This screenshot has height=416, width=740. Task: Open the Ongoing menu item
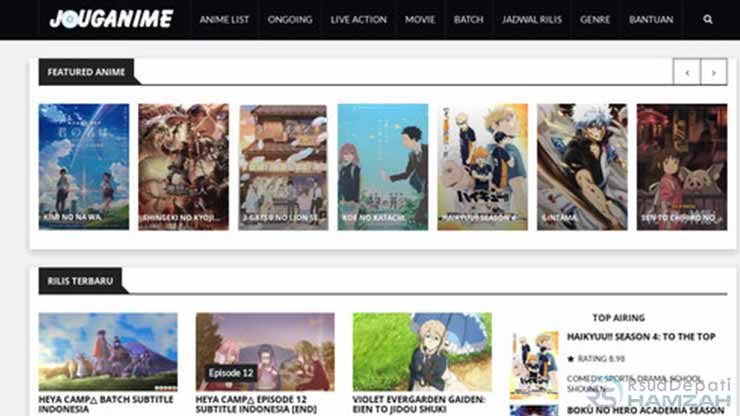(290, 19)
